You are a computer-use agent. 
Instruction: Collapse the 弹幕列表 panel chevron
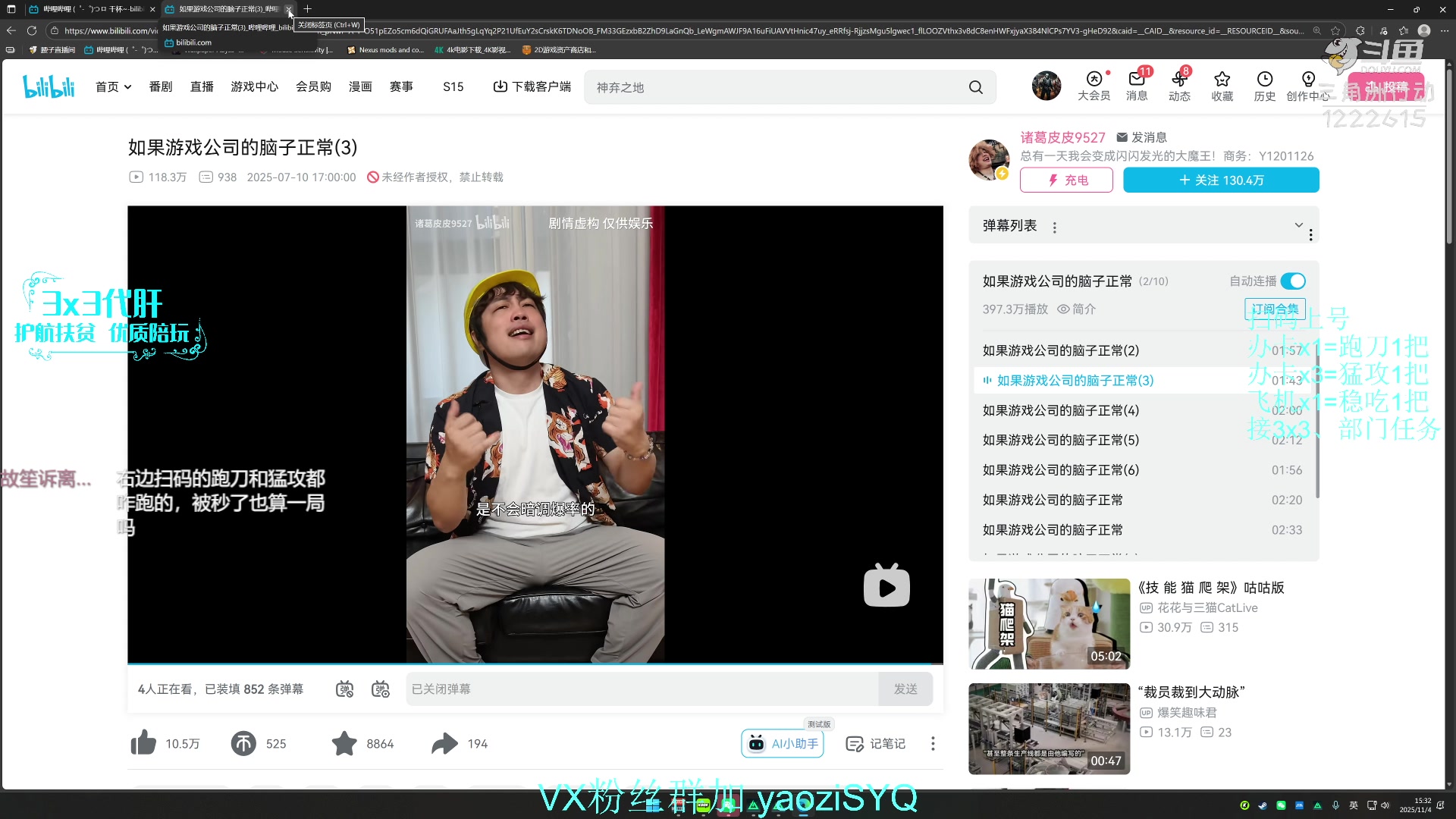[x=1300, y=225]
